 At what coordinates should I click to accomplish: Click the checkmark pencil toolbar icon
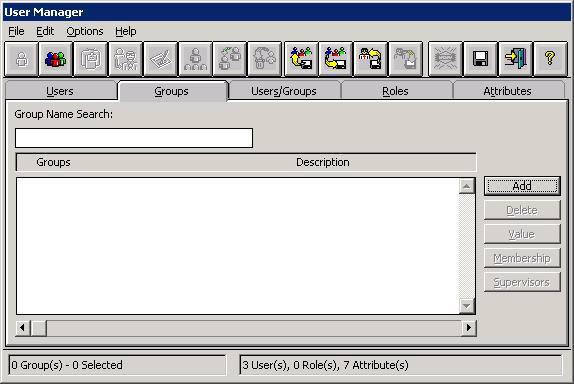161,59
